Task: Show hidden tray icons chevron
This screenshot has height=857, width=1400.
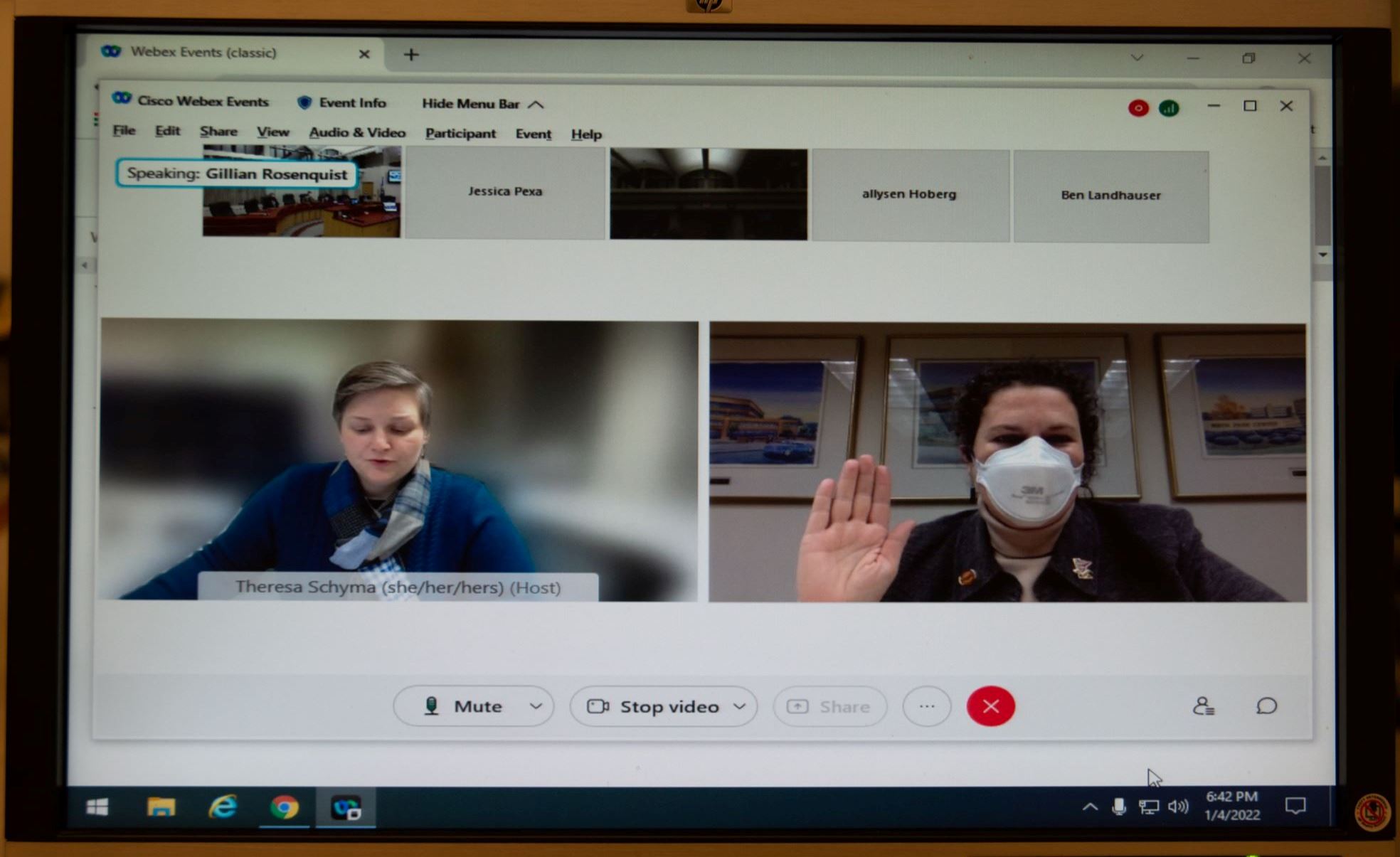Action: (x=1089, y=807)
